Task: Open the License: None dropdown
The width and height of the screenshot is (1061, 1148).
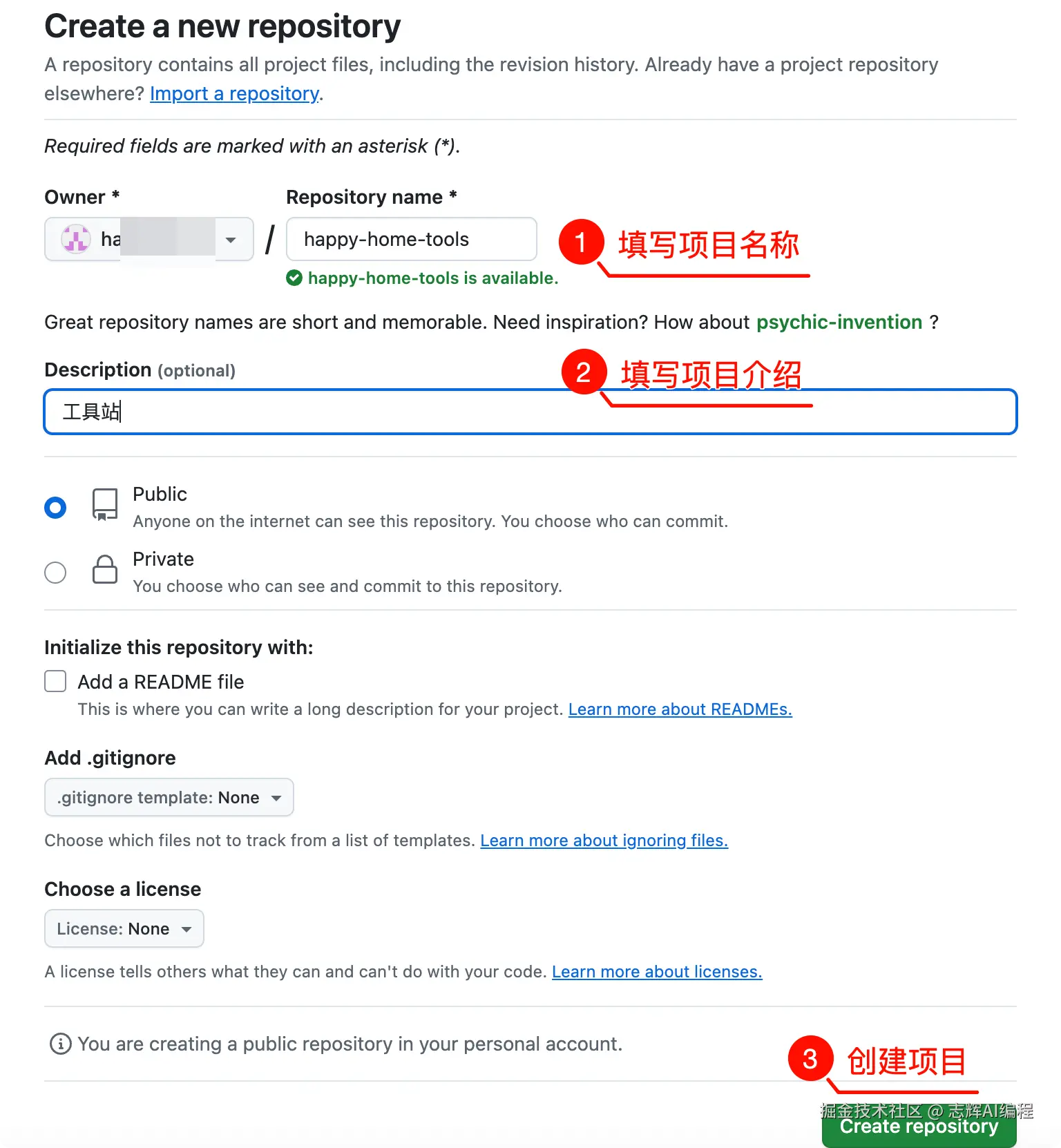Action: coord(124,928)
